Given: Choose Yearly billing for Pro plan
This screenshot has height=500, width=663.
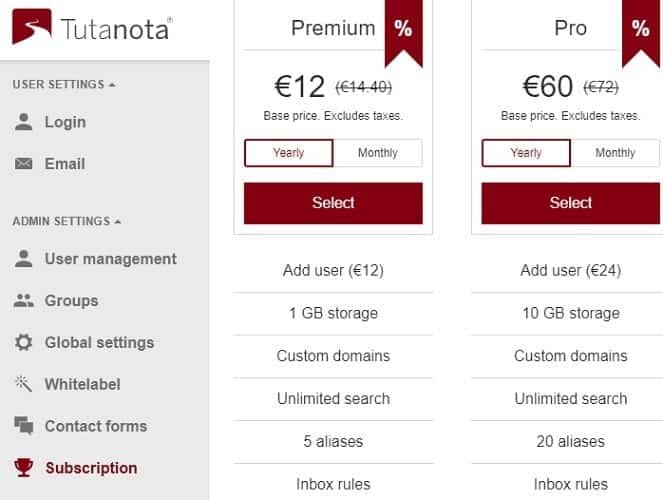Looking at the screenshot, I should (x=526, y=153).
